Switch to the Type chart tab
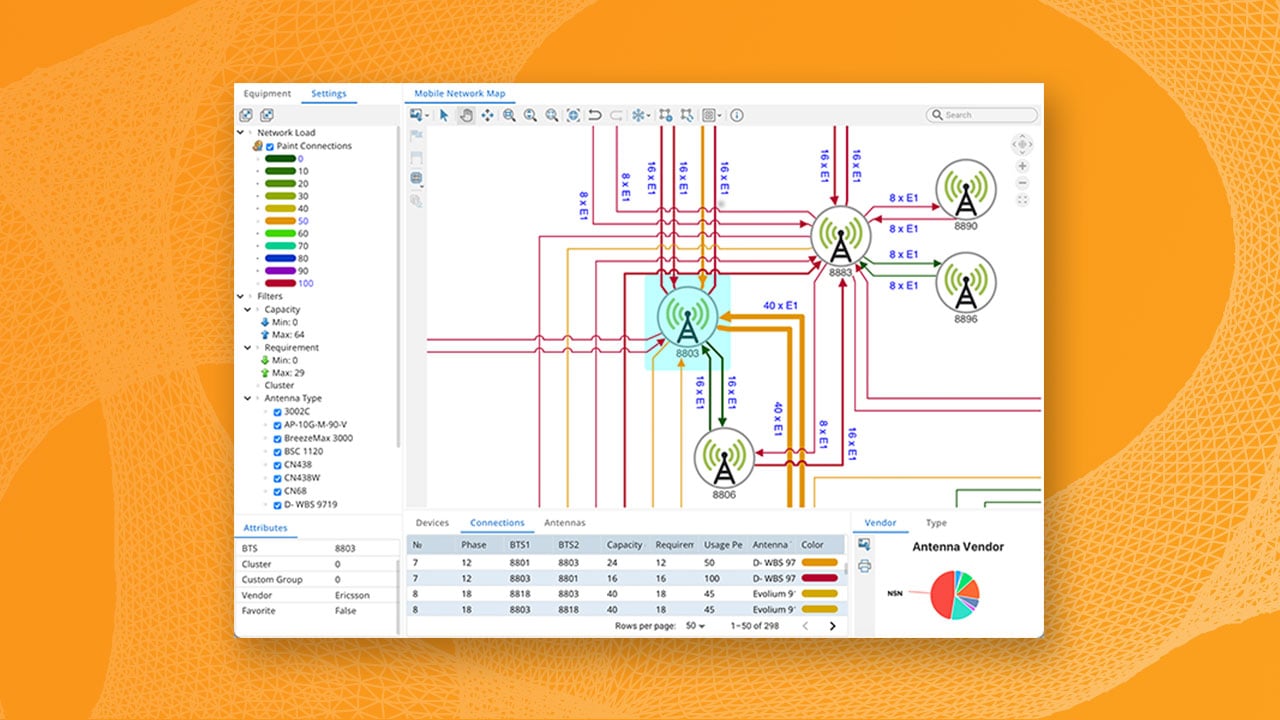The height and width of the screenshot is (720, 1280). [x=936, y=523]
